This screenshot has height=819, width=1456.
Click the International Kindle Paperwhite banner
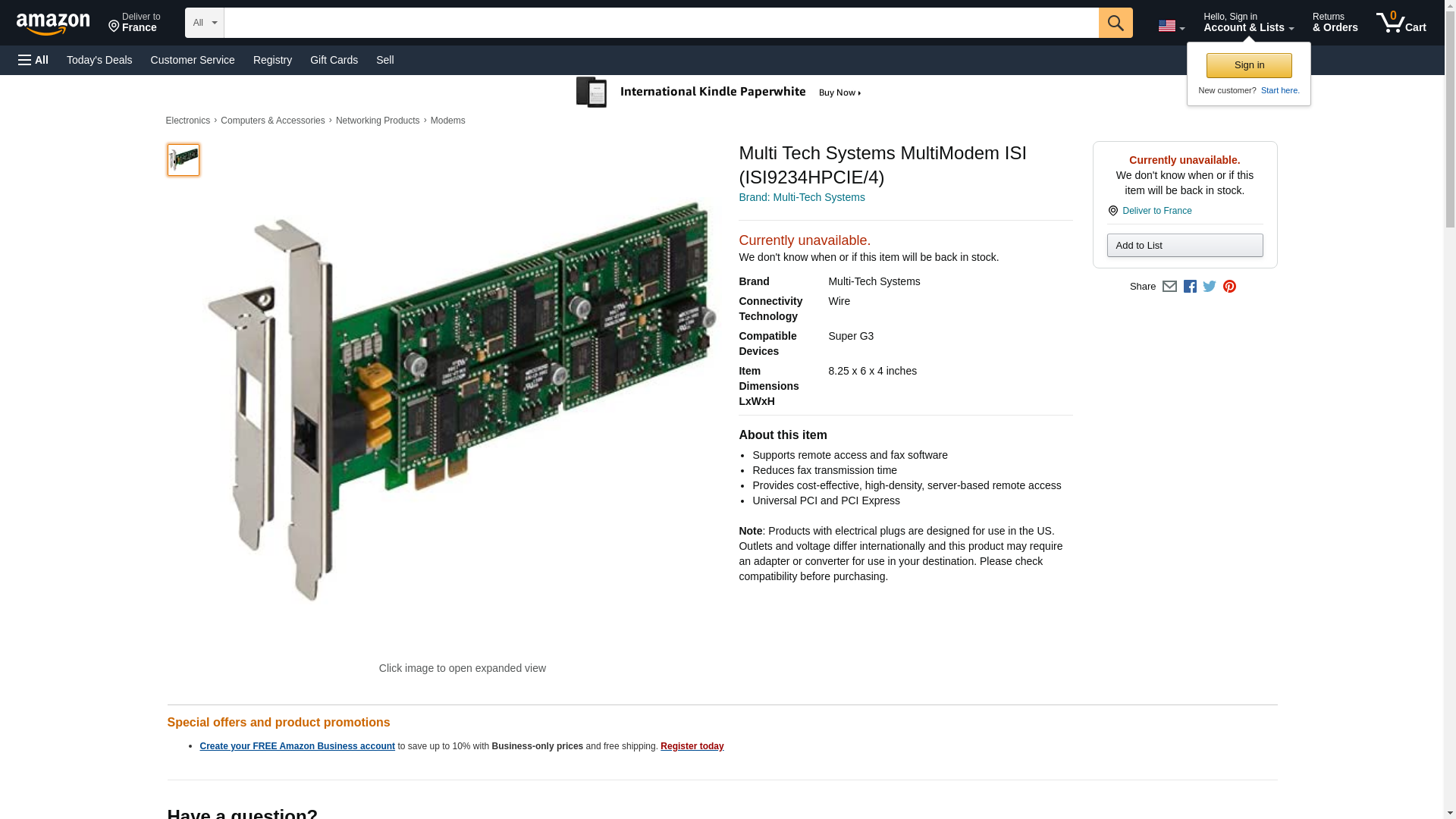point(720,93)
